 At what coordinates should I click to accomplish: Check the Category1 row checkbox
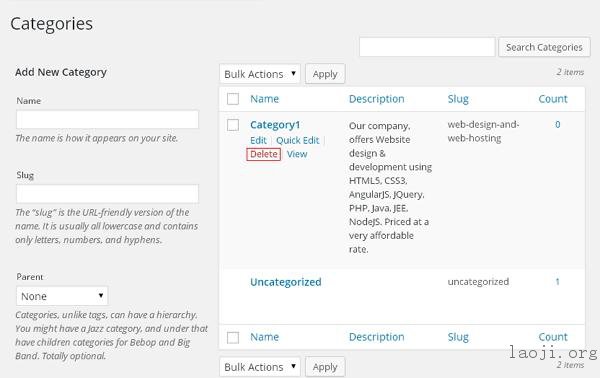(233, 125)
